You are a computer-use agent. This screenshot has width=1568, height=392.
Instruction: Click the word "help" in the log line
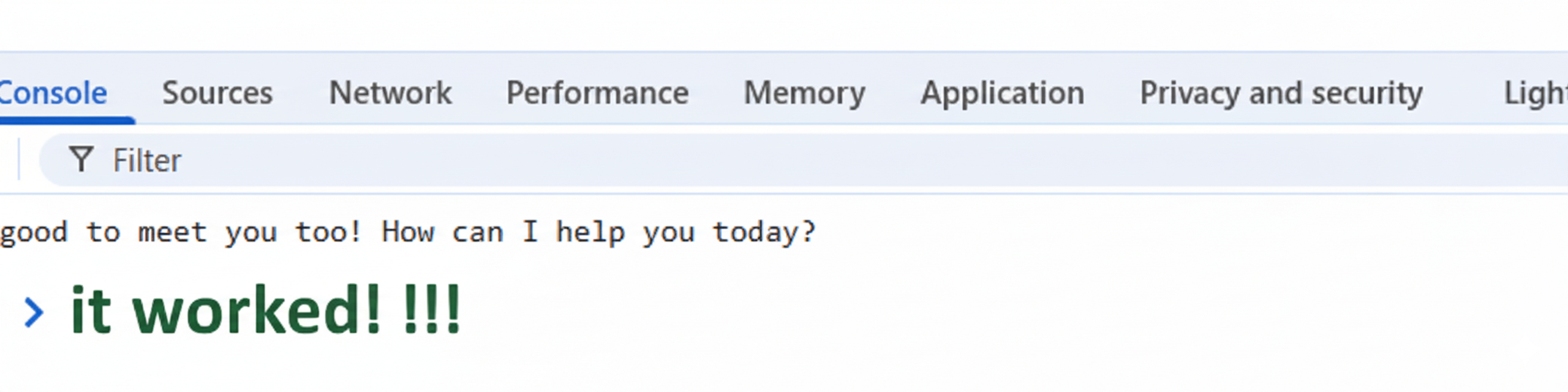(590, 233)
